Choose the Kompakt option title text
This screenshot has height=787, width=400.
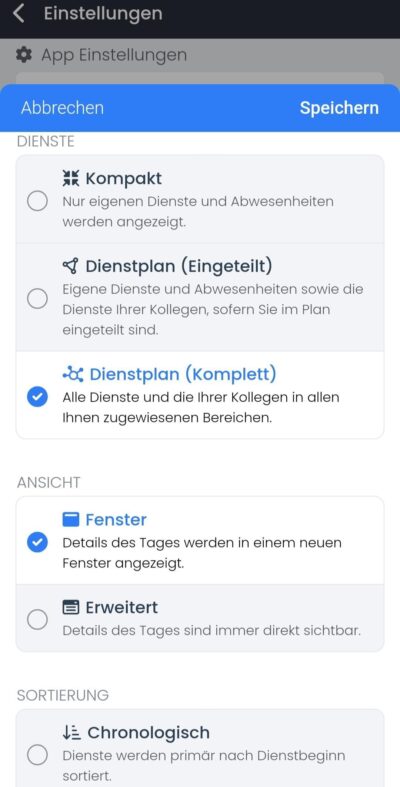click(123, 178)
